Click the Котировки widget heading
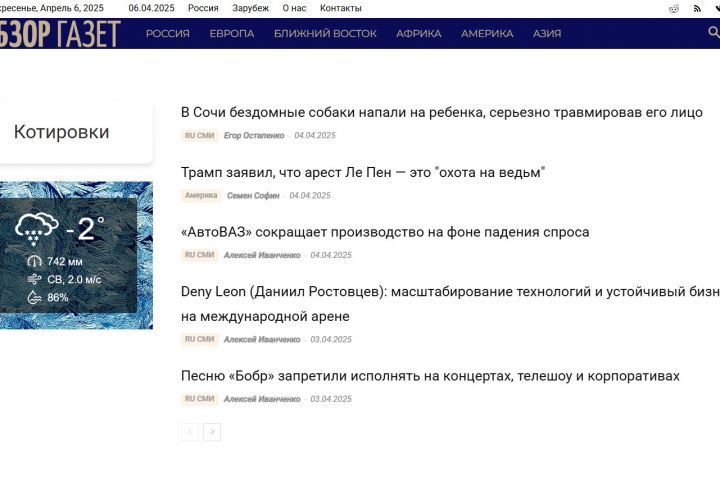Screen dimensions: 720x480 point(62,132)
